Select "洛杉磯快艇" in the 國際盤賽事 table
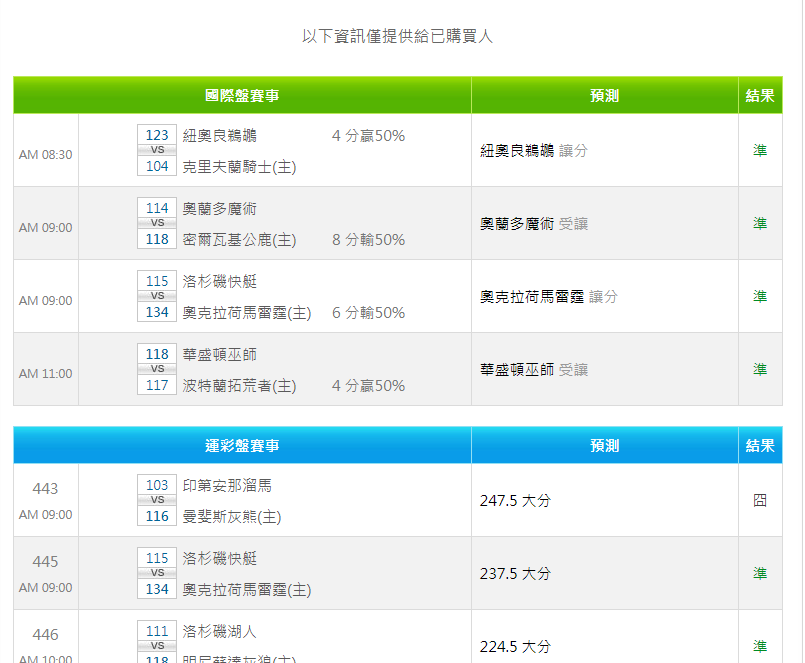The height and width of the screenshot is (663, 805). 220,281
